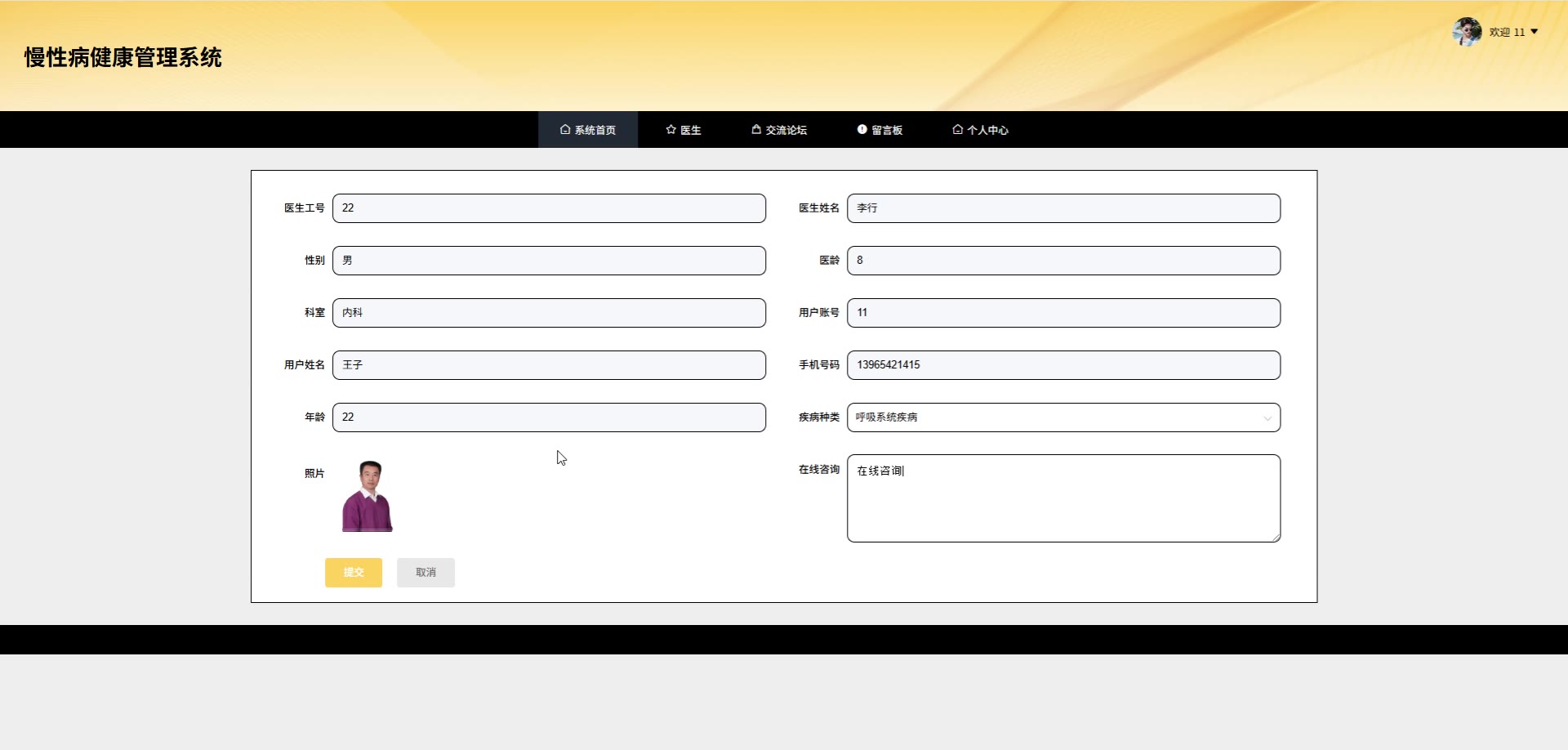The image size is (1568, 750).
Task: Click the 性别 label
Action: [314, 261]
